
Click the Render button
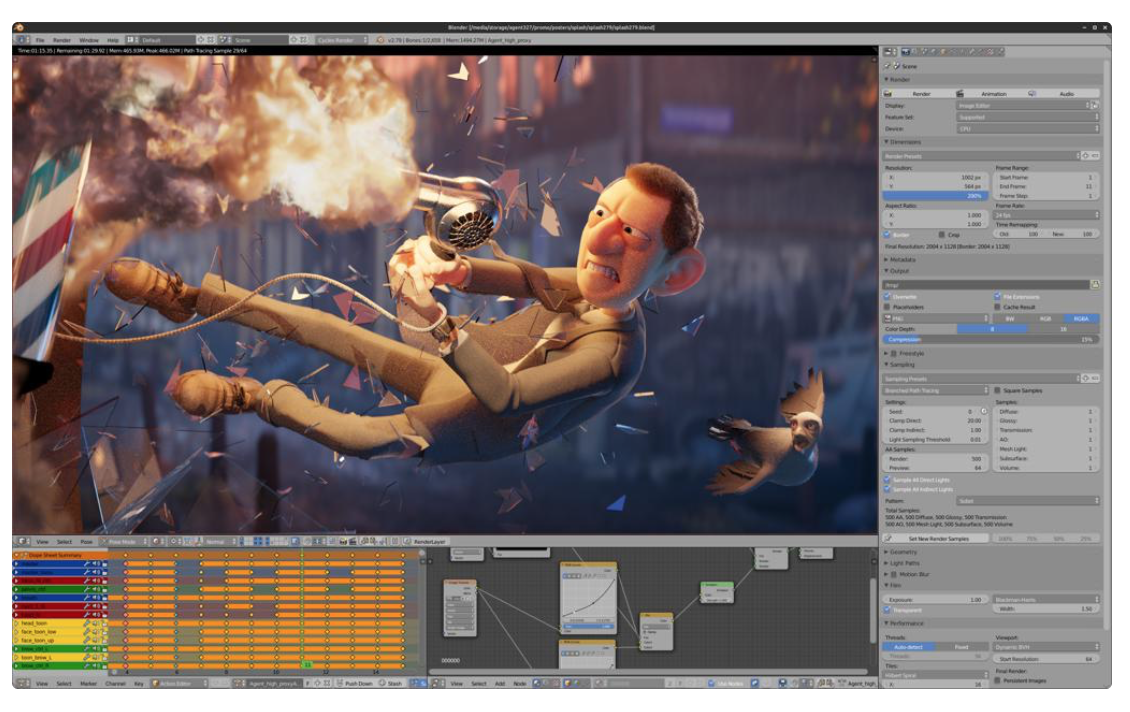coord(918,94)
